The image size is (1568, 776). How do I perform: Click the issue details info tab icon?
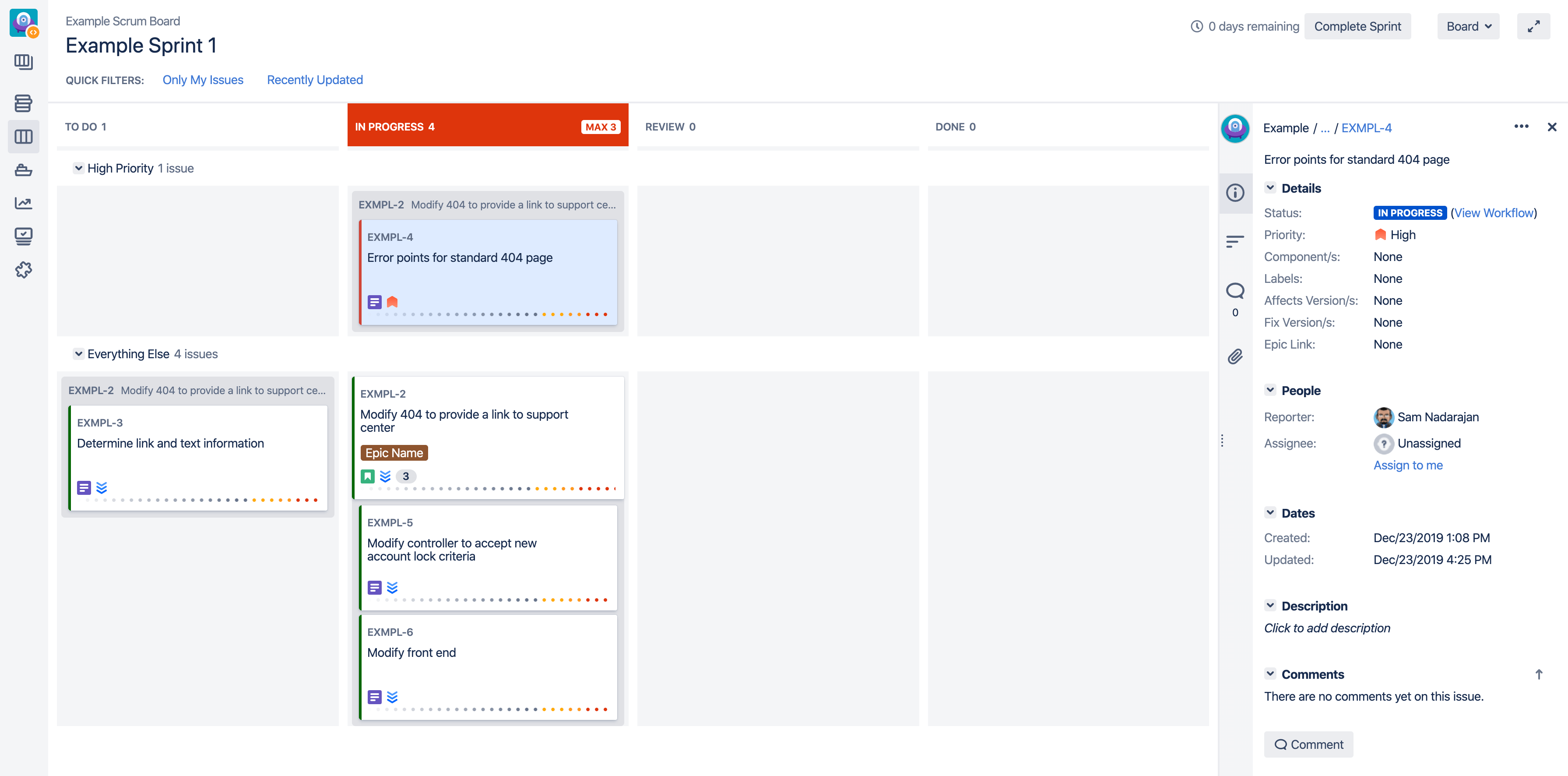point(1234,193)
